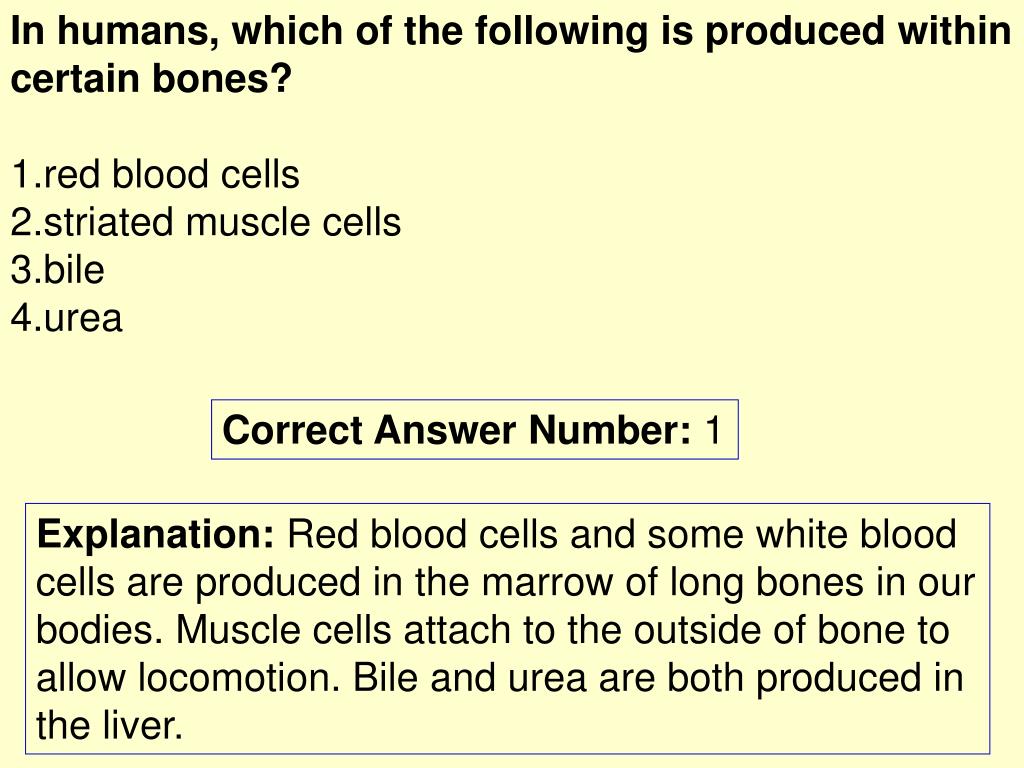Image resolution: width=1024 pixels, height=768 pixels.
Task: Choose answer option 3 bile
Action: click(57, 270)
